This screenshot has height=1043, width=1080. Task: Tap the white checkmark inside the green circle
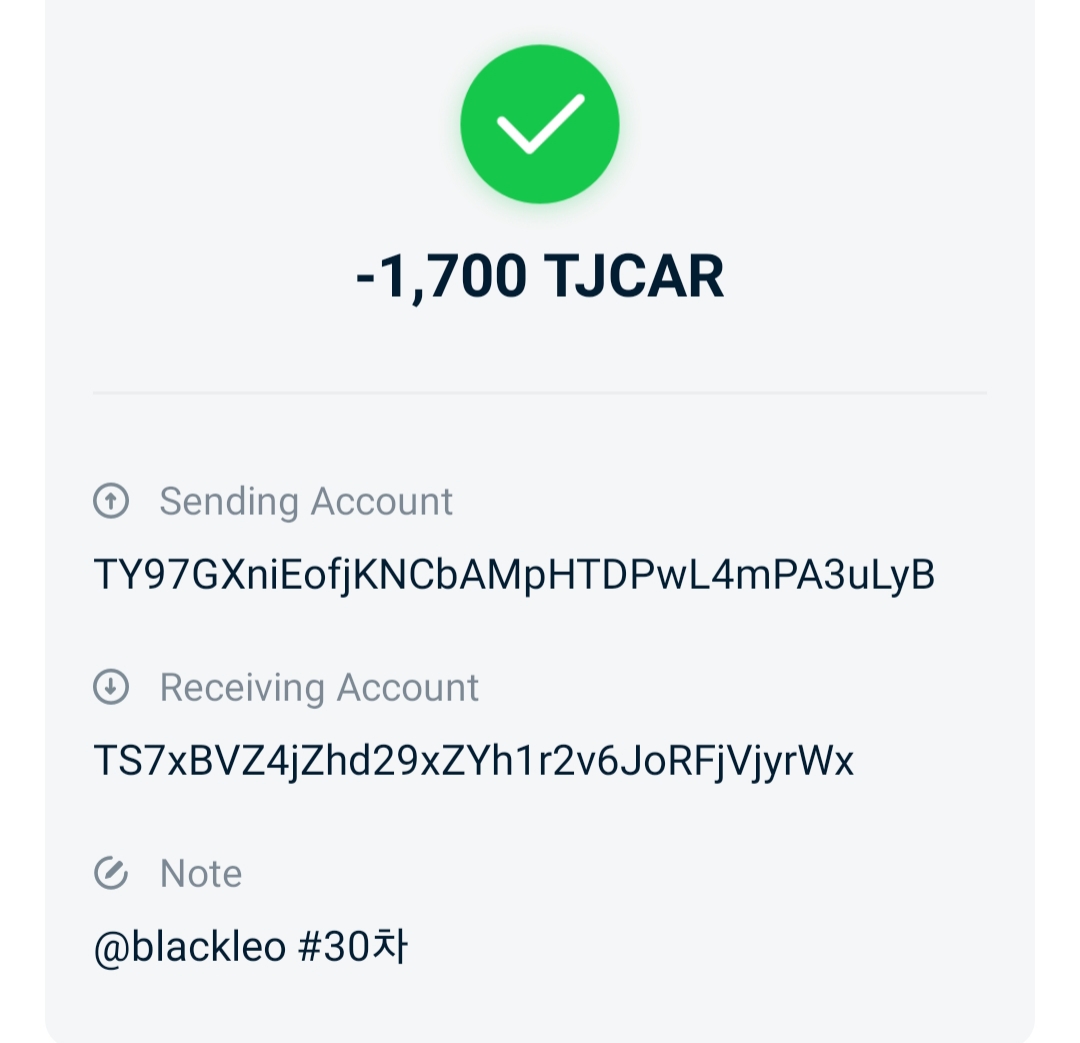[x=540, y=124]
